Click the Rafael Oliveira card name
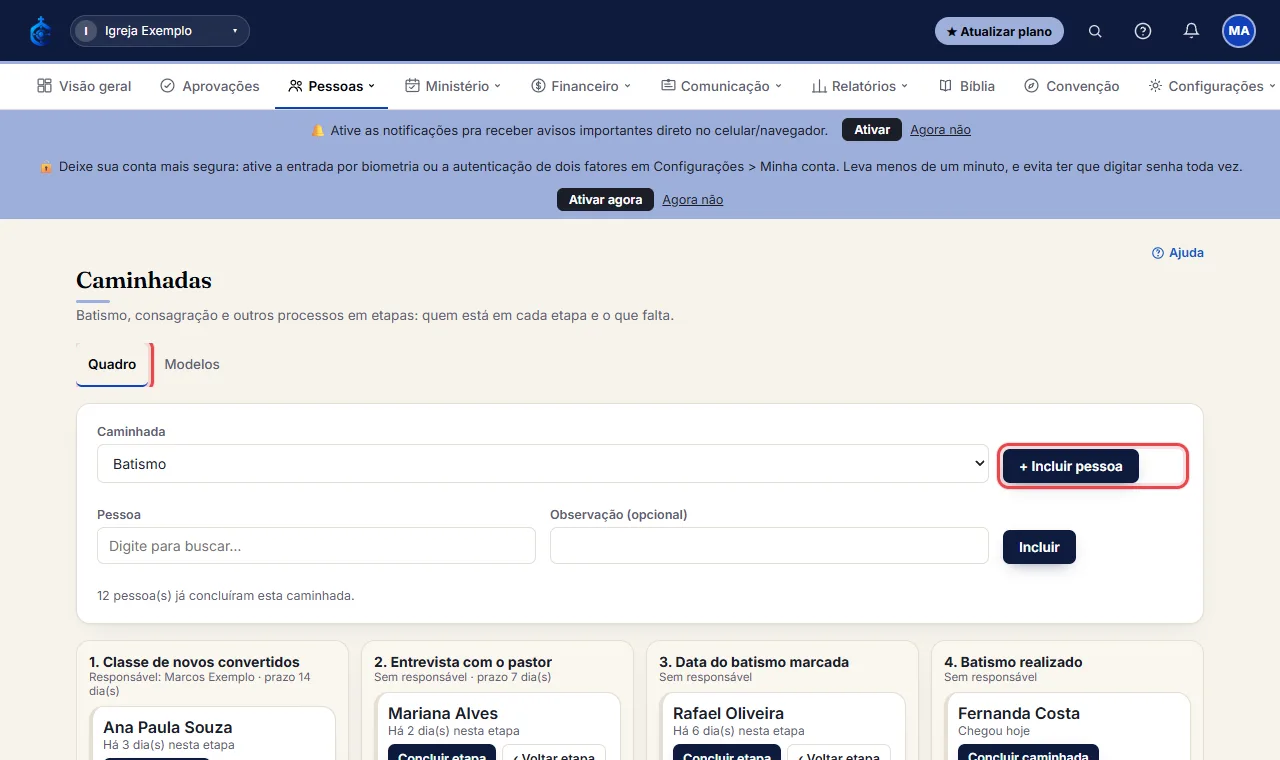The width and height of the screenshot is (1280, 760). pyautogui.click(x=728, y=714)
